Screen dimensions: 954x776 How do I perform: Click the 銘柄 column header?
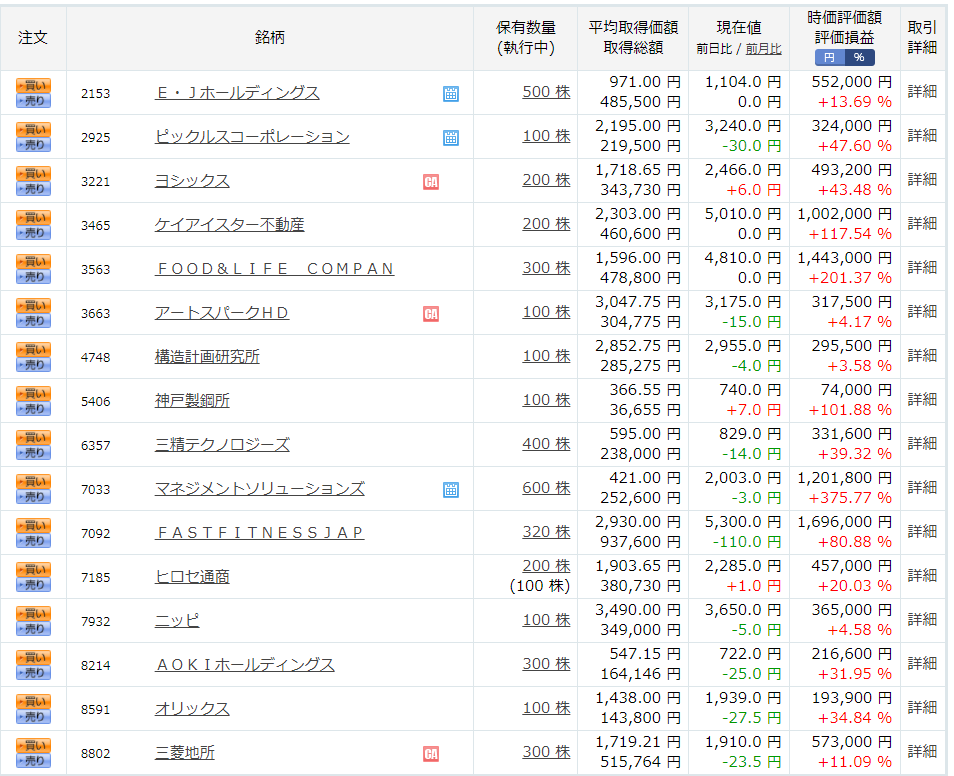point(270,38)
